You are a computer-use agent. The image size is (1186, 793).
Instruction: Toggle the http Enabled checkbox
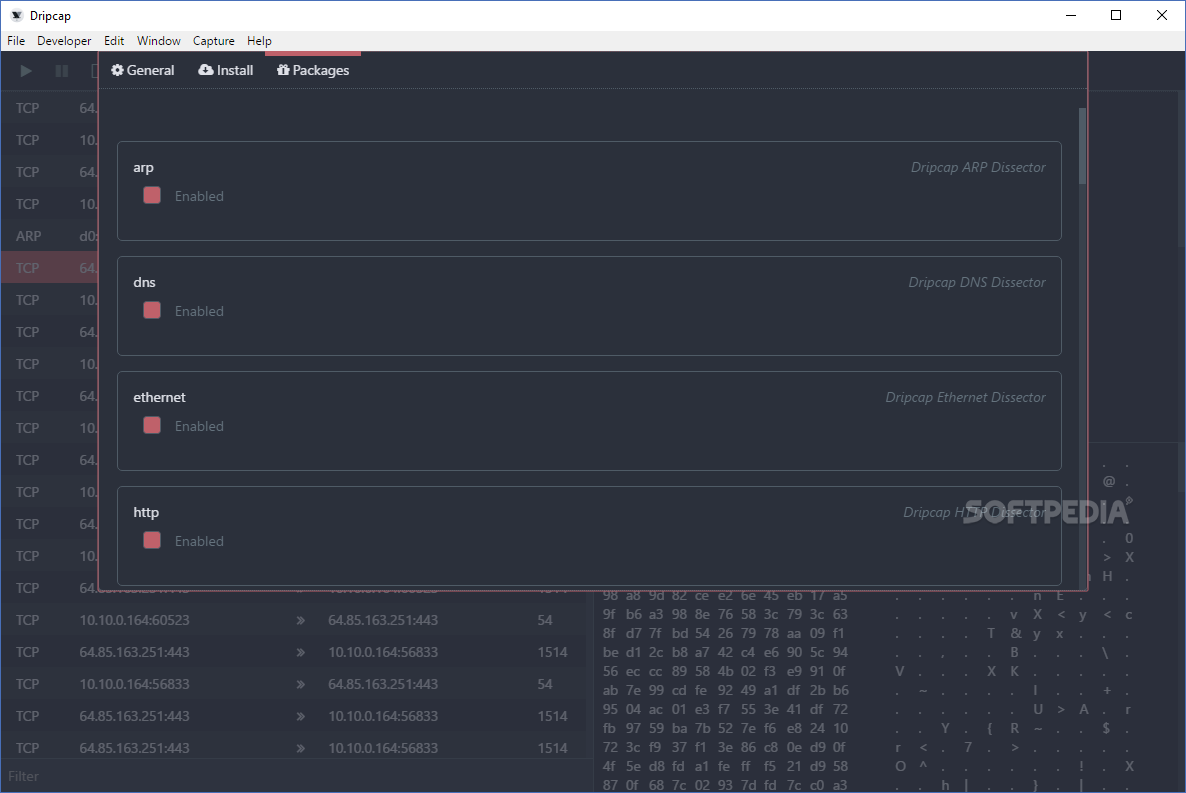click(x=152, y=540)
